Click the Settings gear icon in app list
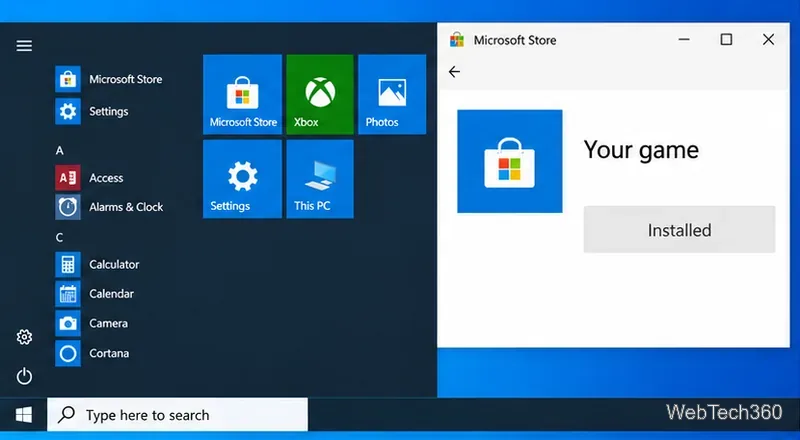800x440 pixels. [68, 111]
